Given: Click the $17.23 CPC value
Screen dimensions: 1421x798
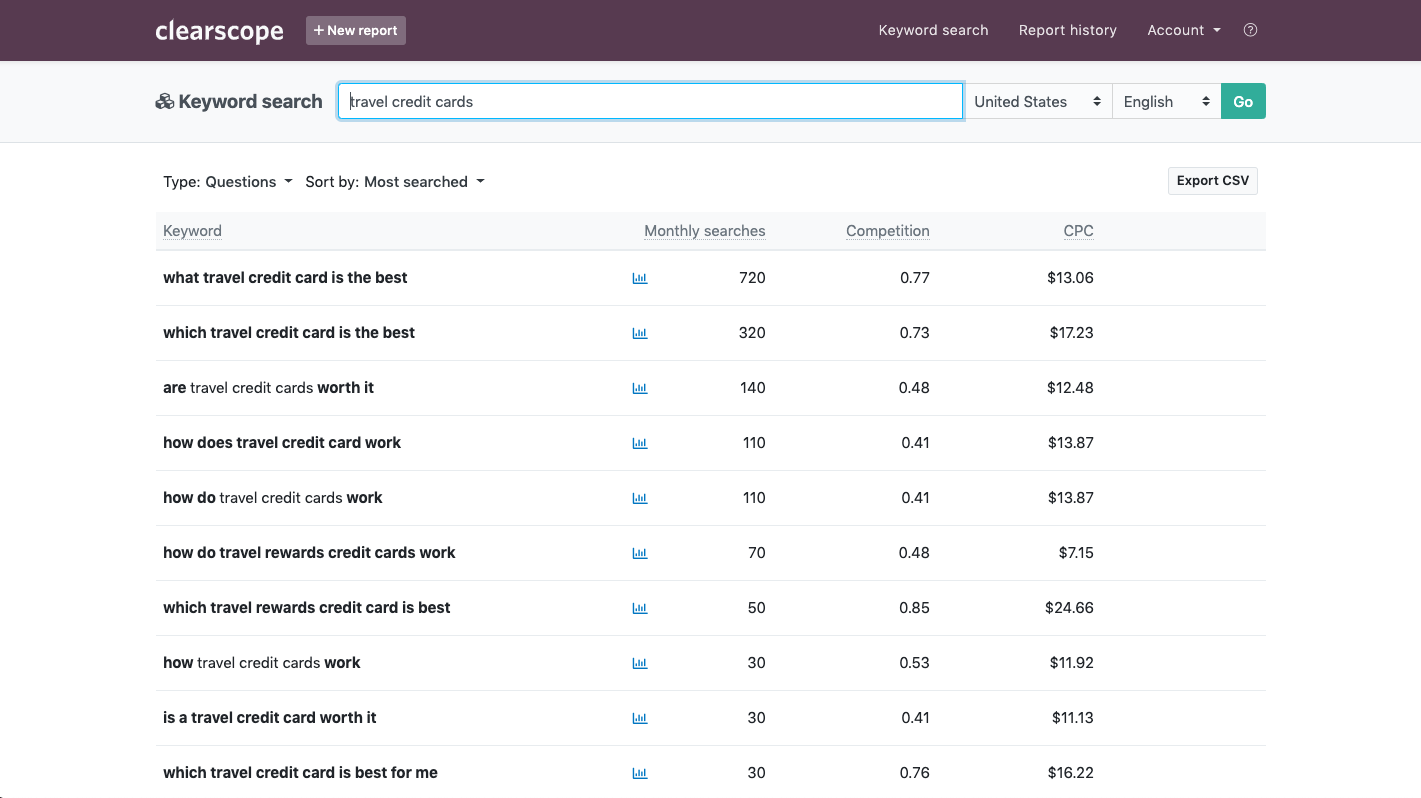Looking at the screenshot, I should pyautogui.click(x=1071, y=333).
